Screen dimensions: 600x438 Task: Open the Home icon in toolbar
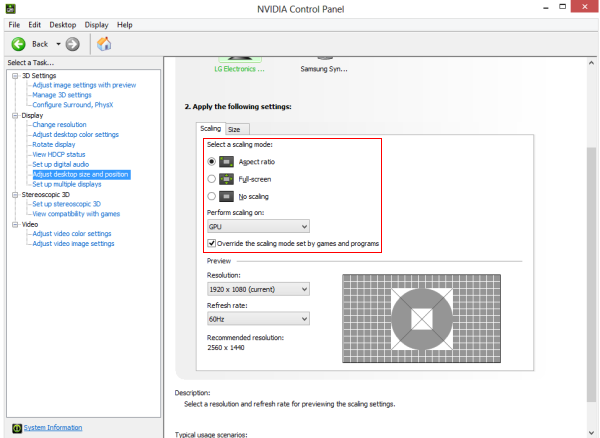(x=104, y=44)
